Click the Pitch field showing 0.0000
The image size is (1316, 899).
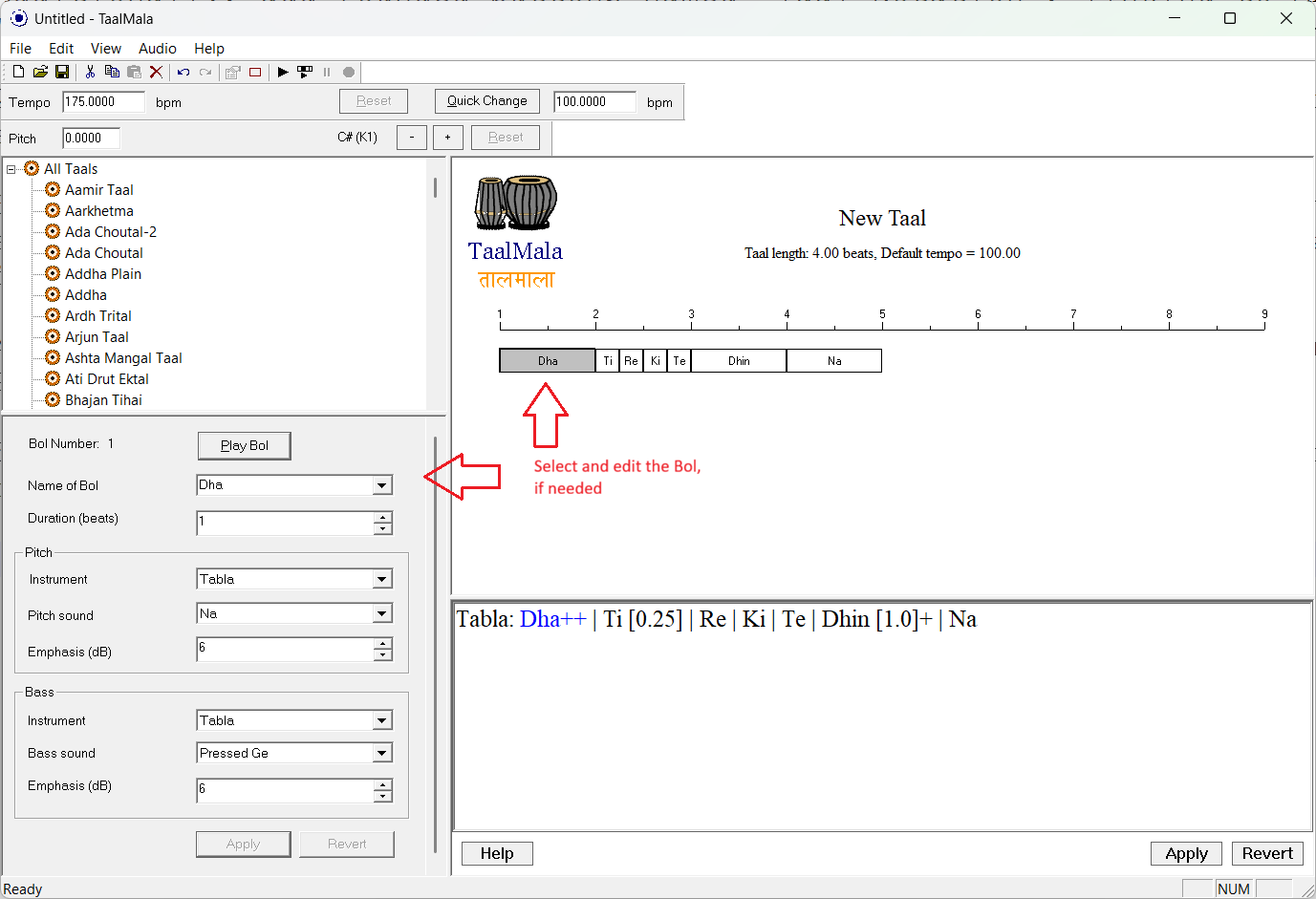[92, 138]
